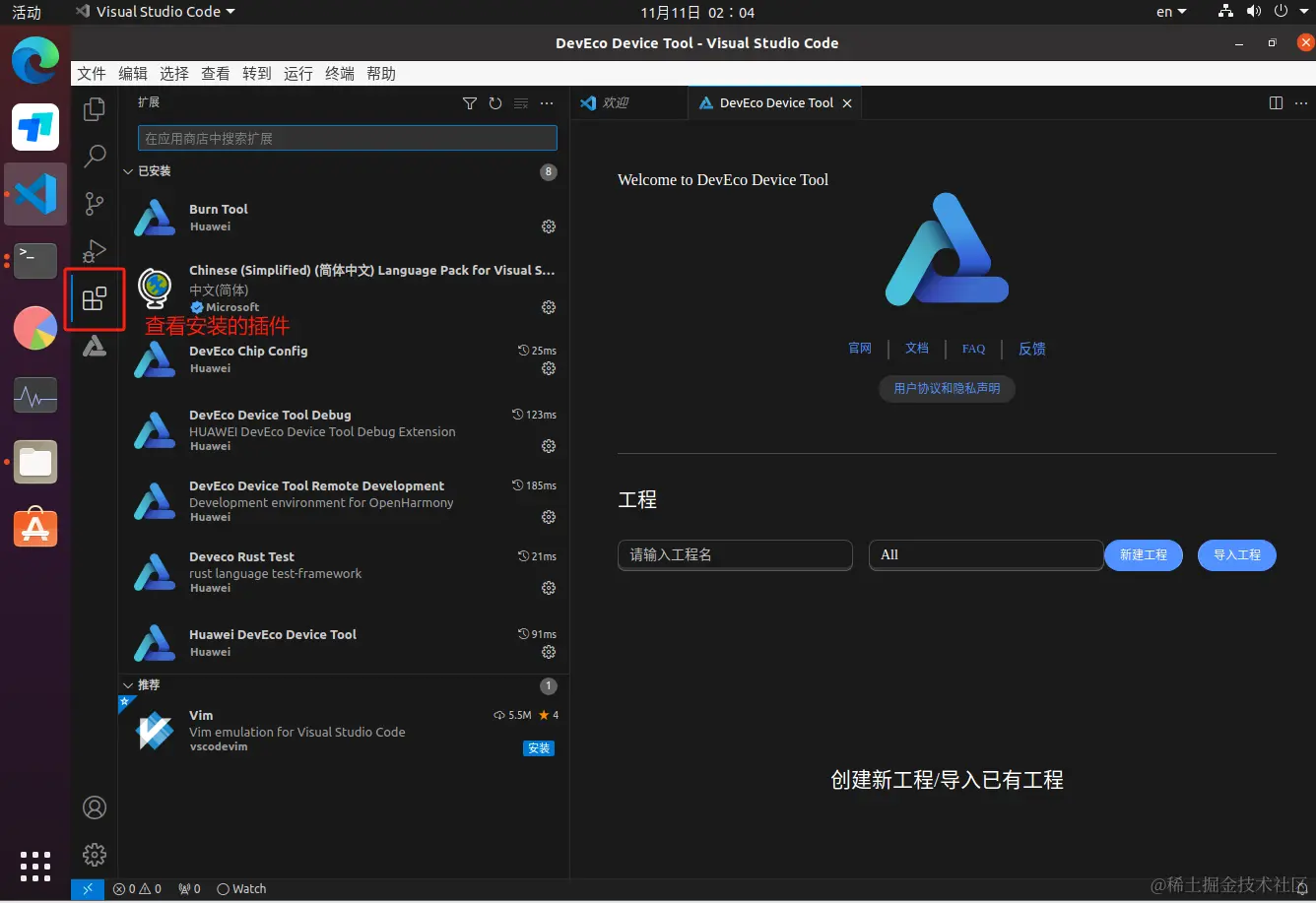Open the 终端 menu
This screenshot has width=1316, height=903.
click(340, 74)
